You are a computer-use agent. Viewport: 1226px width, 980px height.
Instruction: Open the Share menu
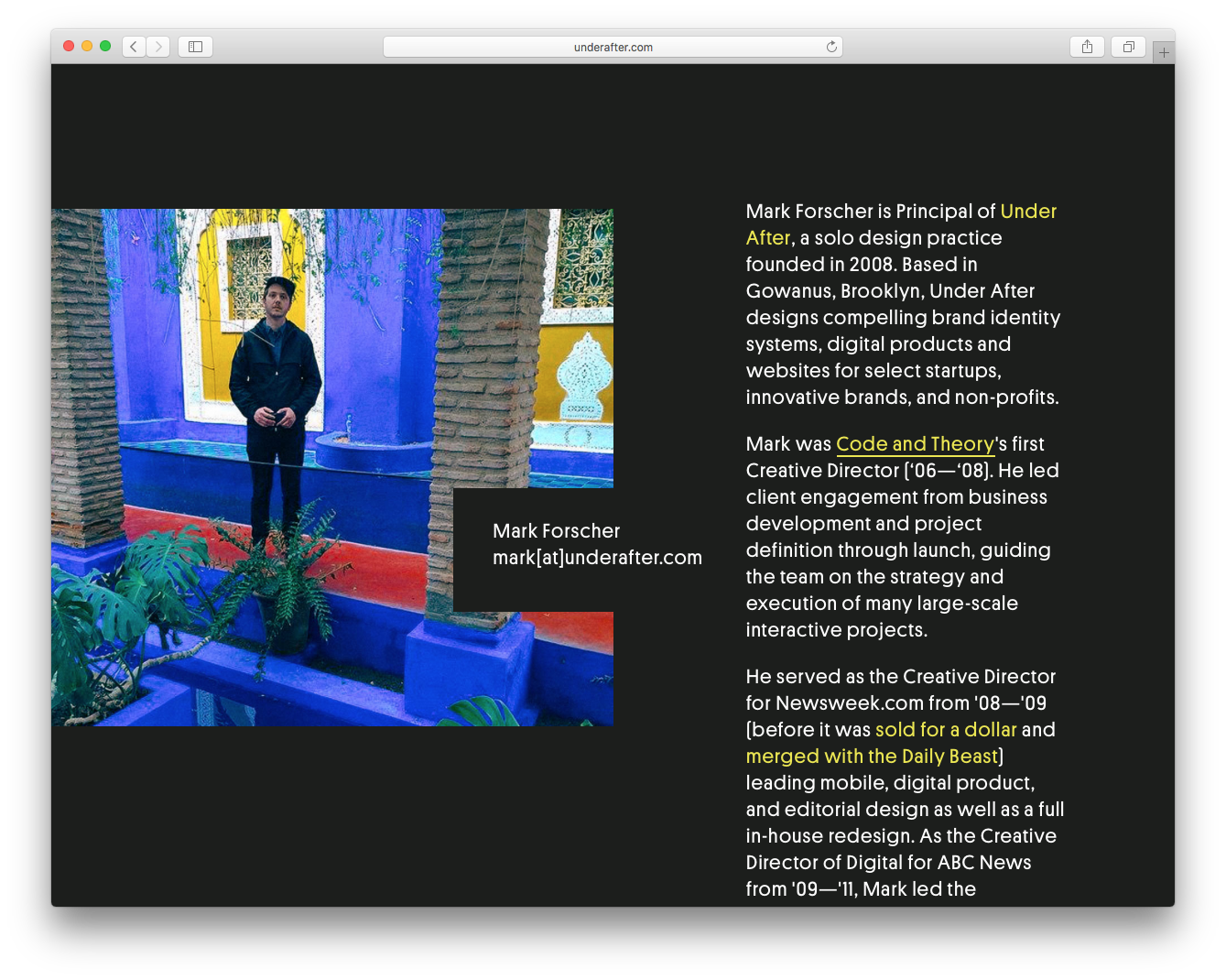point(1087,47)
